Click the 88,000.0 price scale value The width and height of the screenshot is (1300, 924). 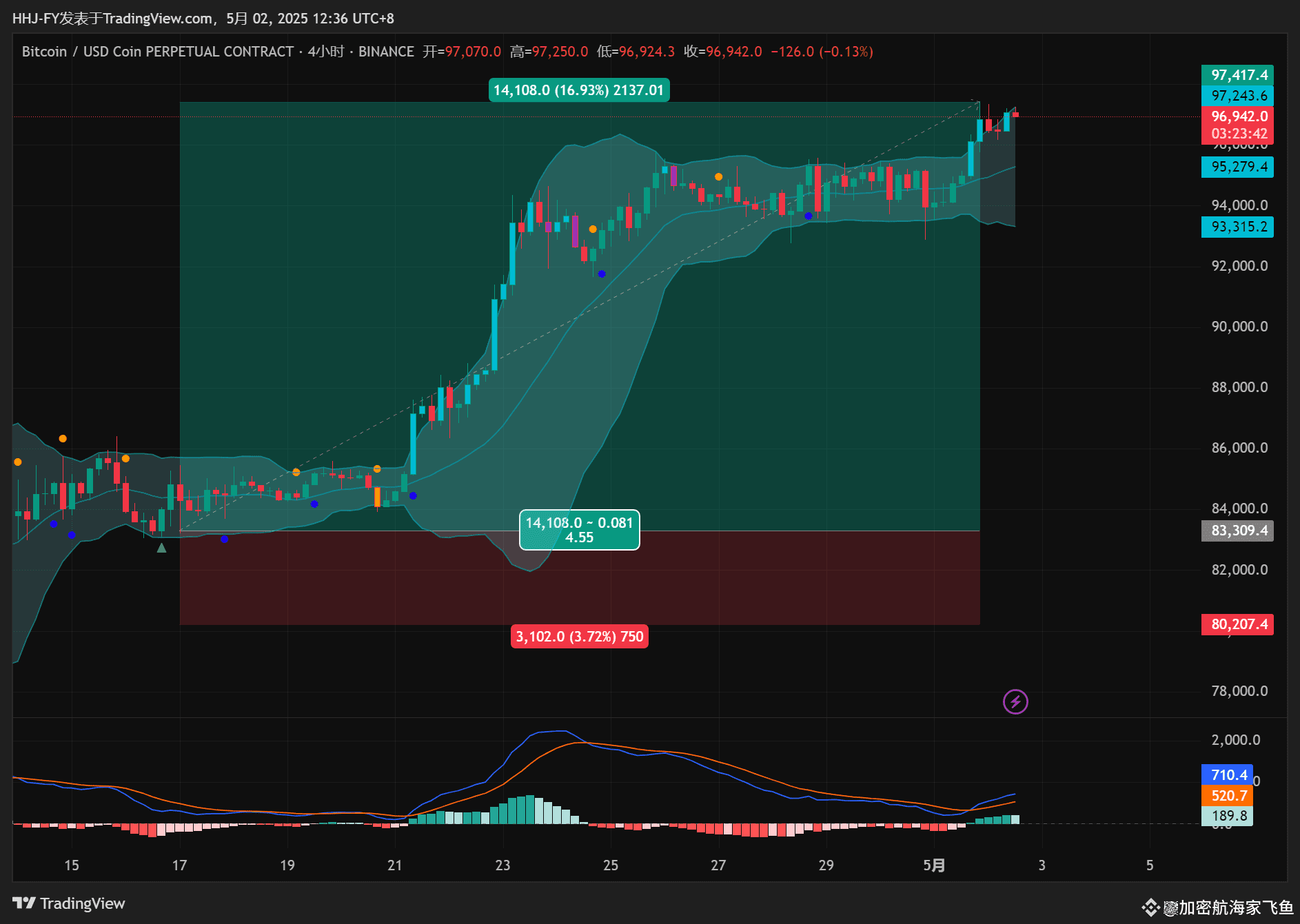1239,387
